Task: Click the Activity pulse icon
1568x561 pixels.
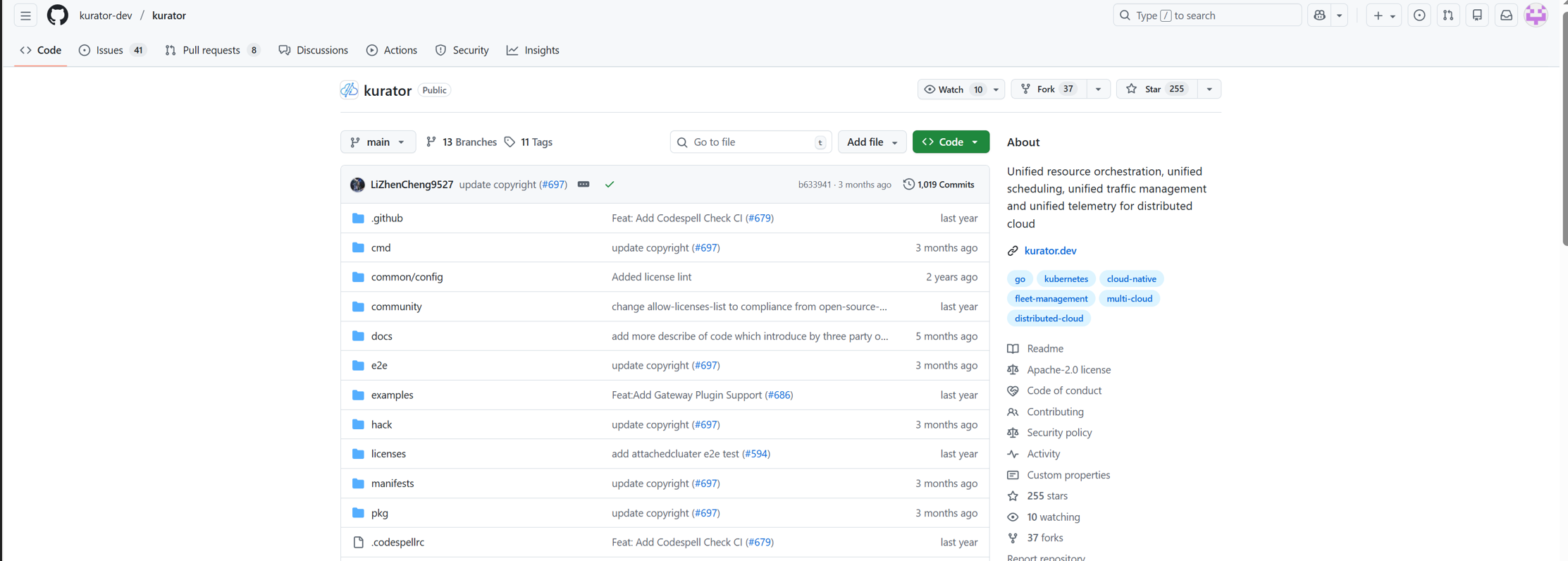Action: [x=1013, y=454]
